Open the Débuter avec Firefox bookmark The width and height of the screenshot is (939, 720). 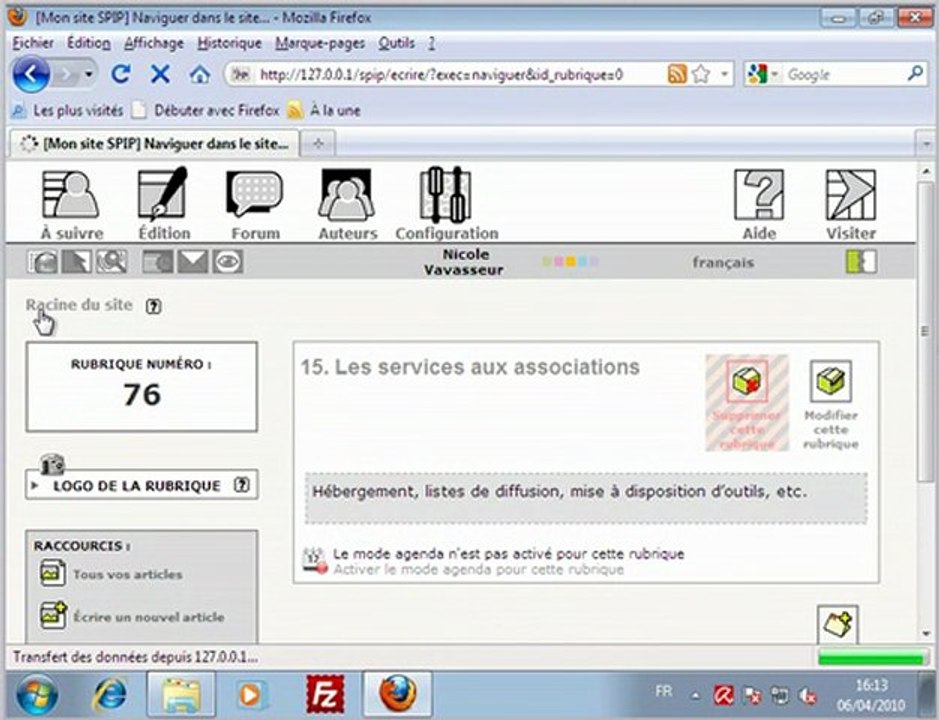[206, 110]
